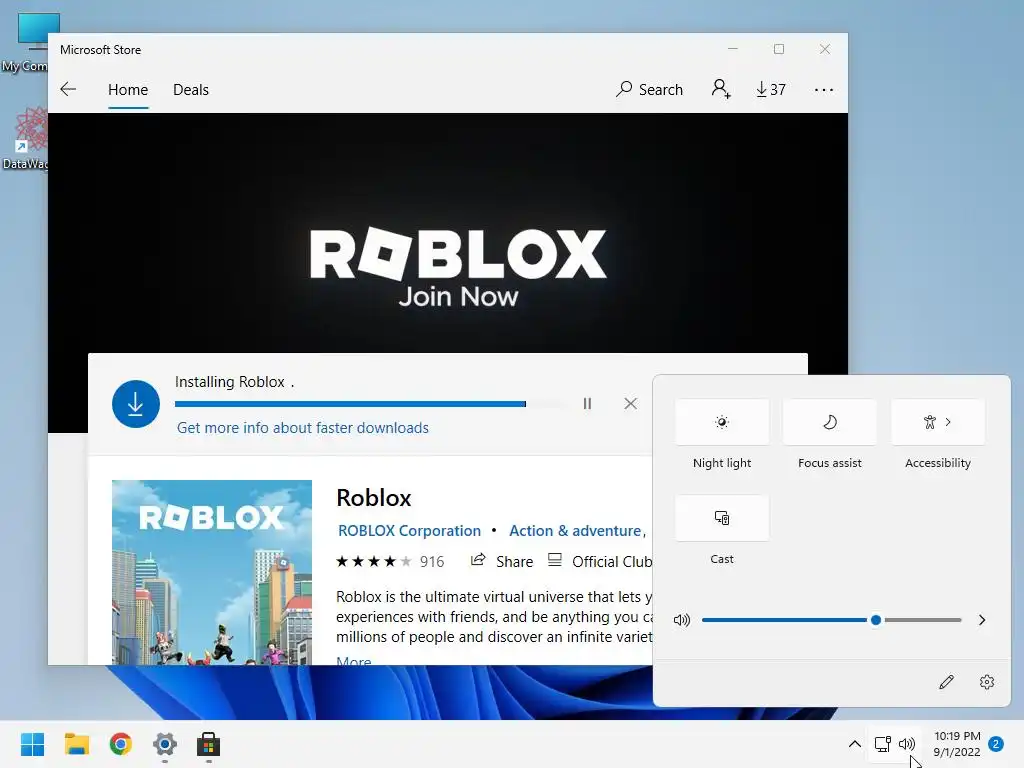Go back using the Store back arrow
The height and width of the screenshot is (768, 1024).
click(x=68, y=89)
